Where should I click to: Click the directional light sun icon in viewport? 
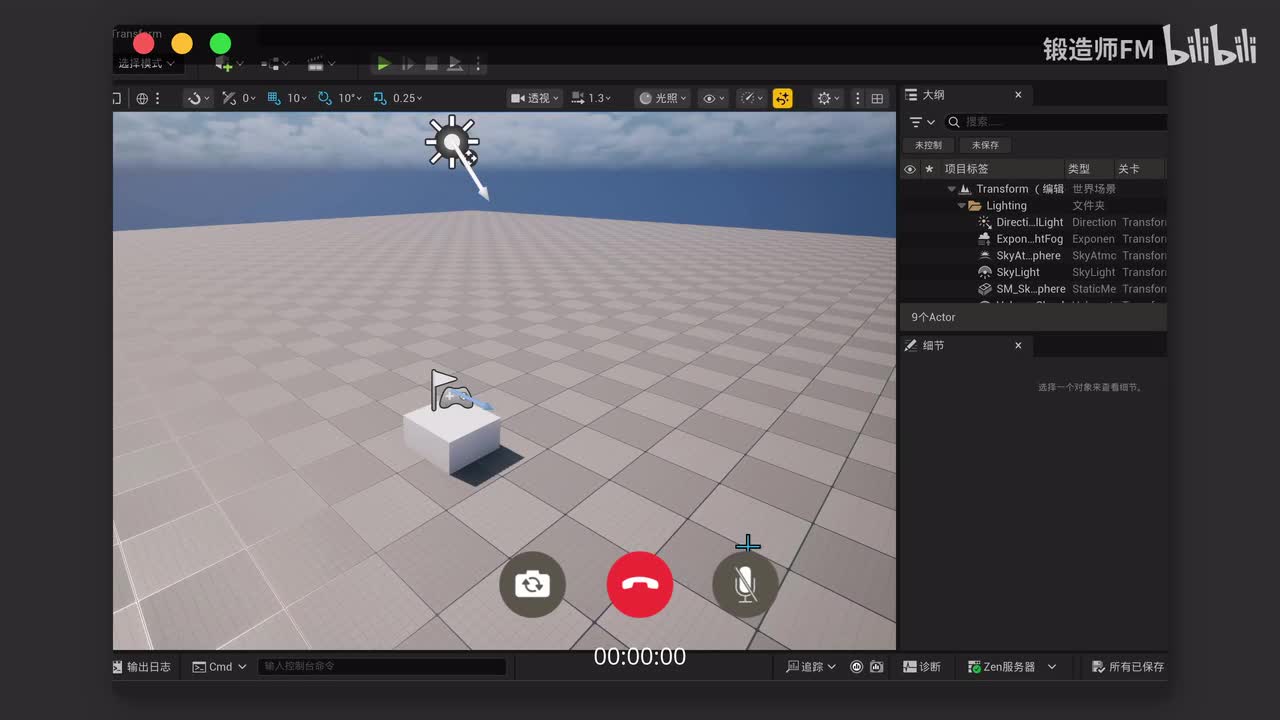pos(452,141)
